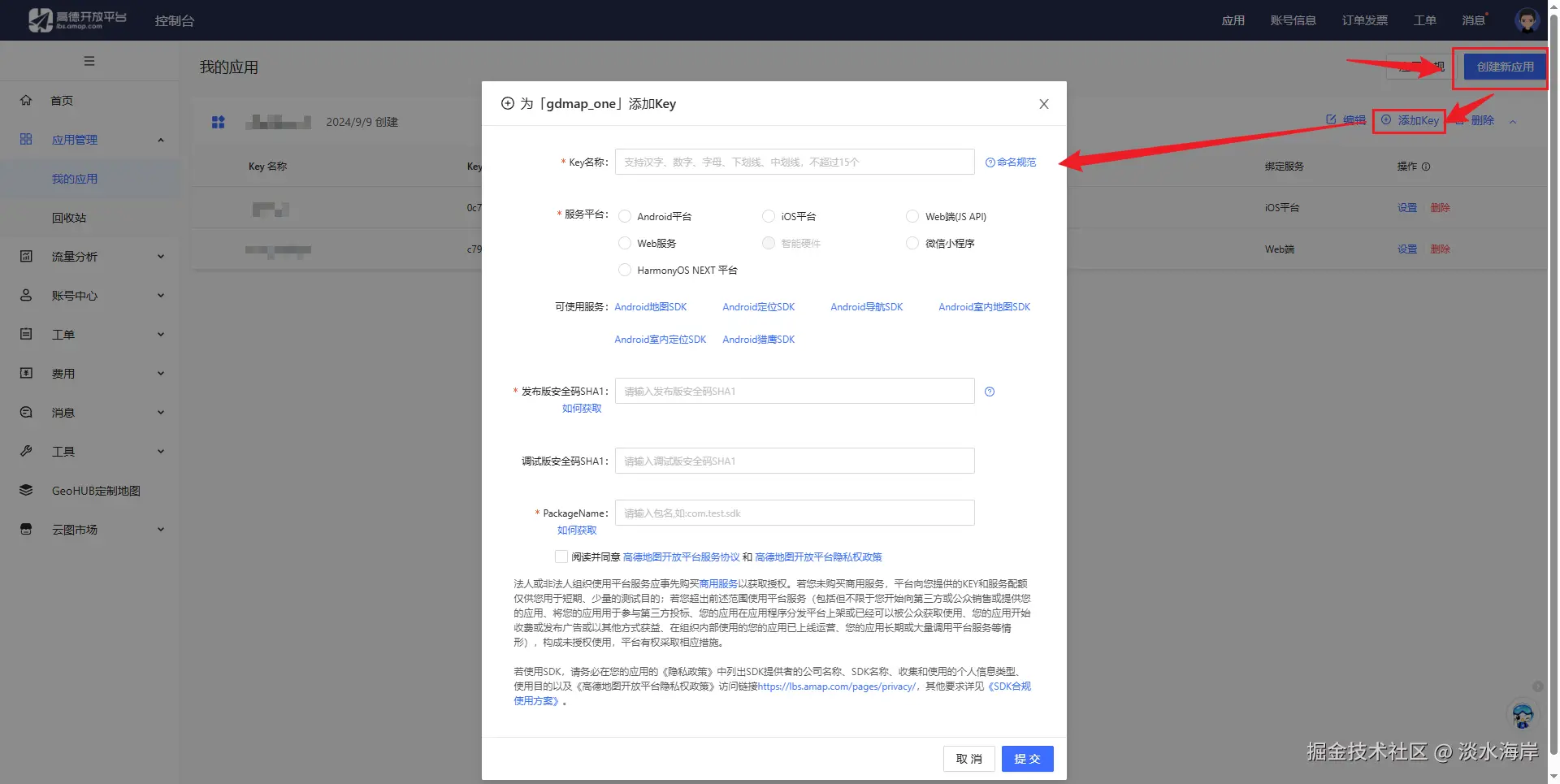Click the 提交 submit button
The height and width of the screenshot is (784, 1560).
1028,759
